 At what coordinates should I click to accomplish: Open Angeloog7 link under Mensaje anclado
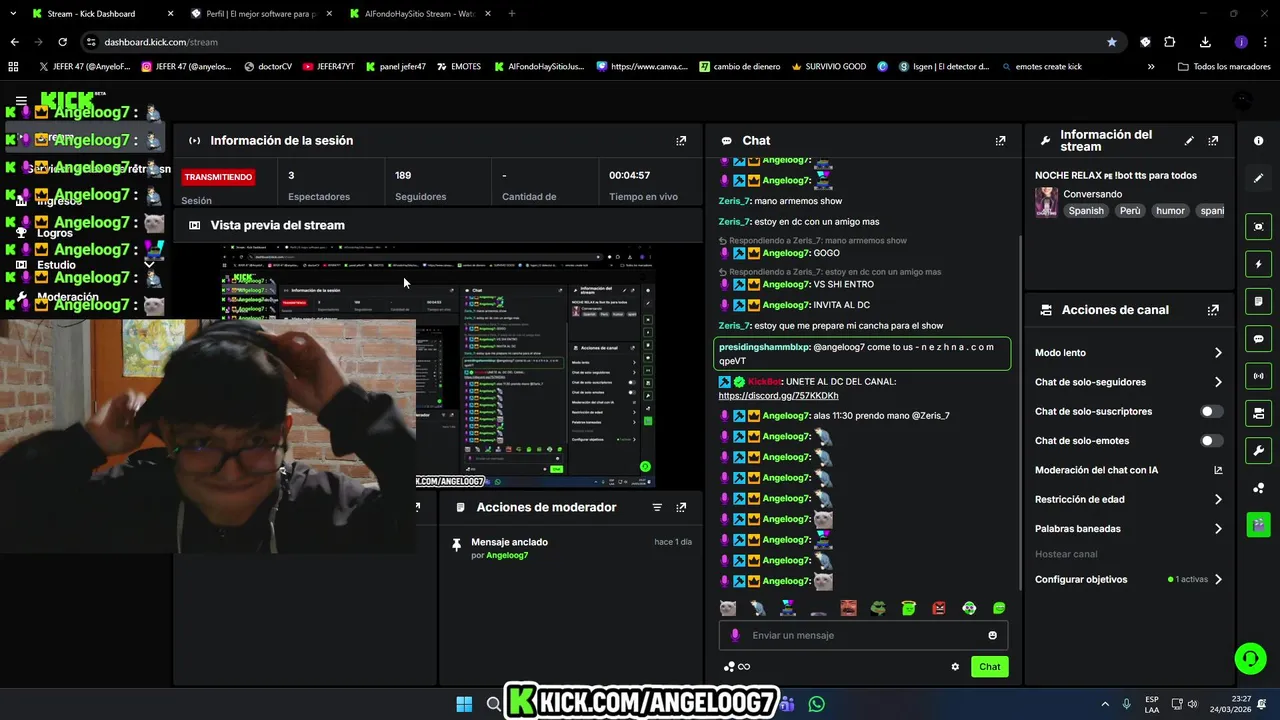click(507, 555)
